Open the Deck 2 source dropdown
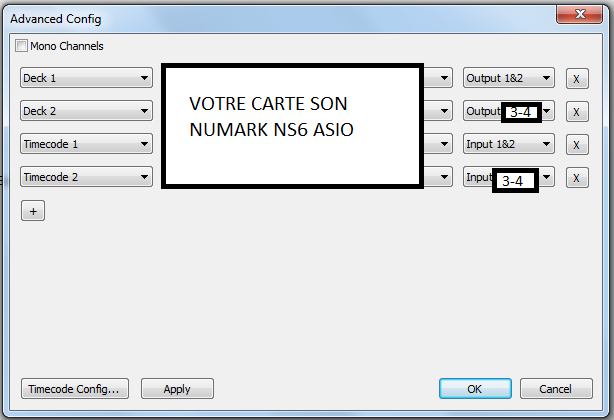 86,111
